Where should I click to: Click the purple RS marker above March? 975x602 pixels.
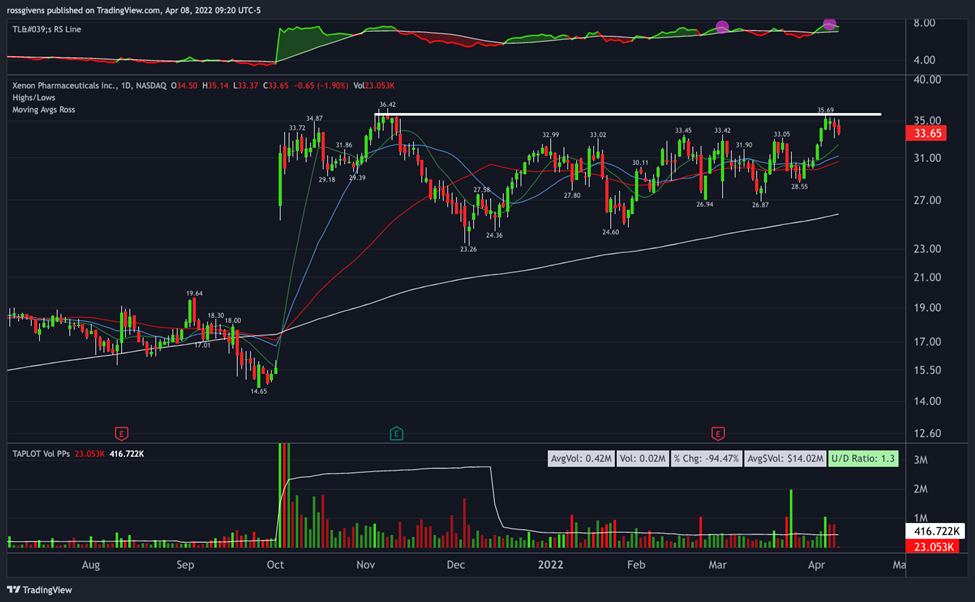pyautogui.click(x=722, y=27)
